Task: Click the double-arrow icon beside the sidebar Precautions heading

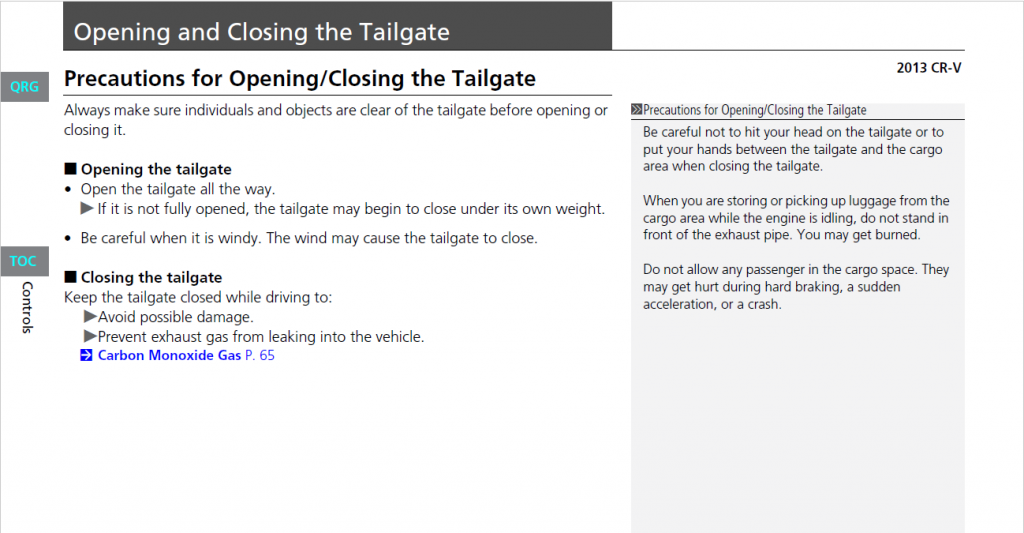Action: pos(637,110)
